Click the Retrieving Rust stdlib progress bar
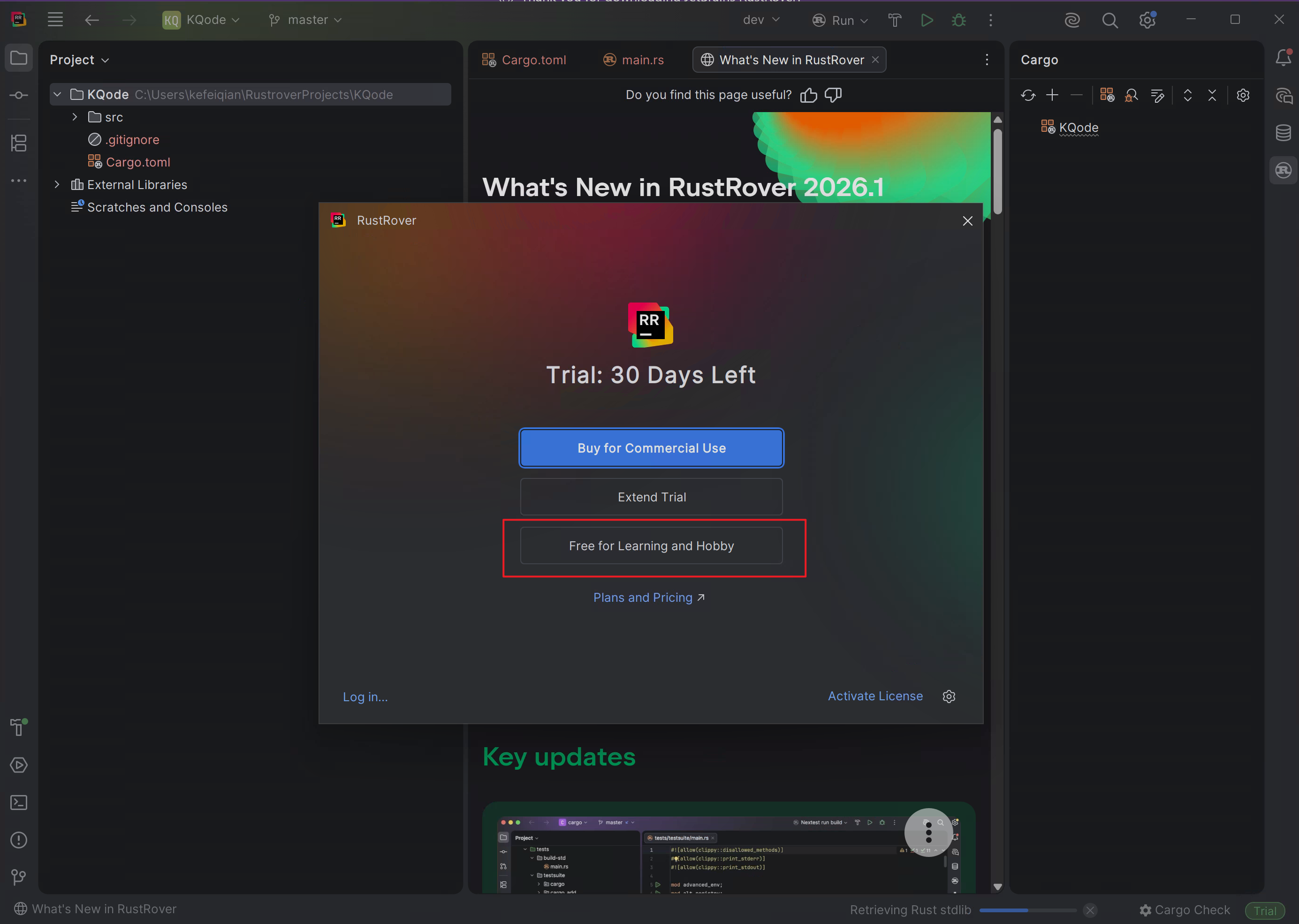Screen dimensions: 1299x924 tap(1027, 910)
